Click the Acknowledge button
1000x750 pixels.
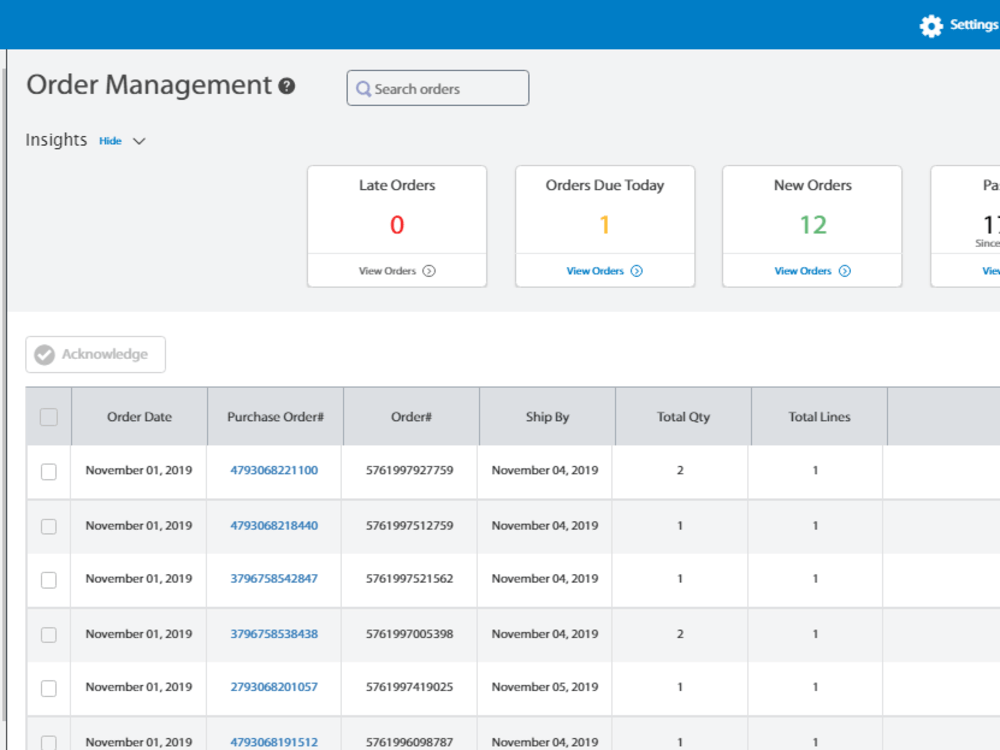96,355
